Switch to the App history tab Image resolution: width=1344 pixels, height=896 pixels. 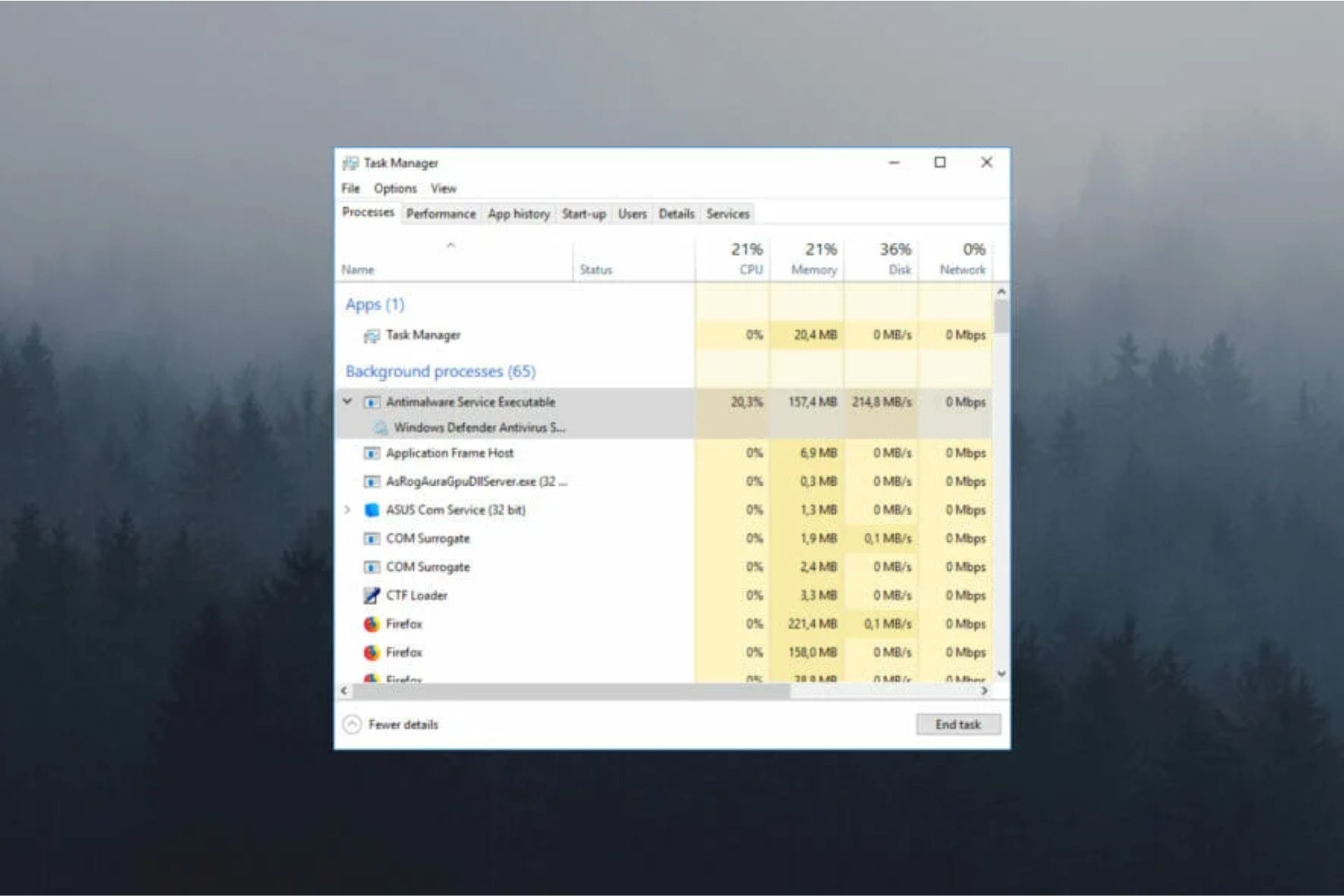[x=519, y=214]
